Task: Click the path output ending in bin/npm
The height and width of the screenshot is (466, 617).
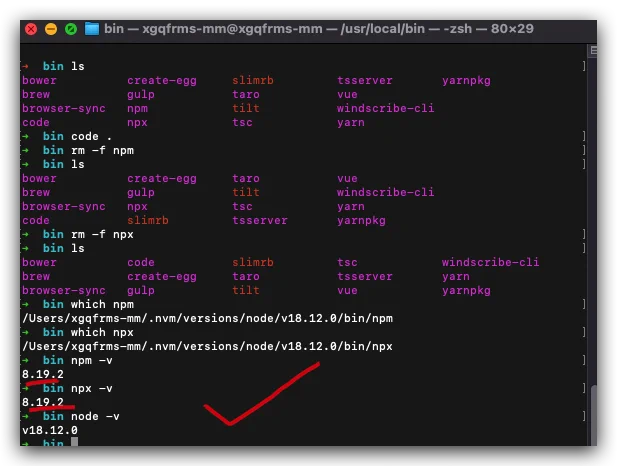Action: (x=207, y=318)
